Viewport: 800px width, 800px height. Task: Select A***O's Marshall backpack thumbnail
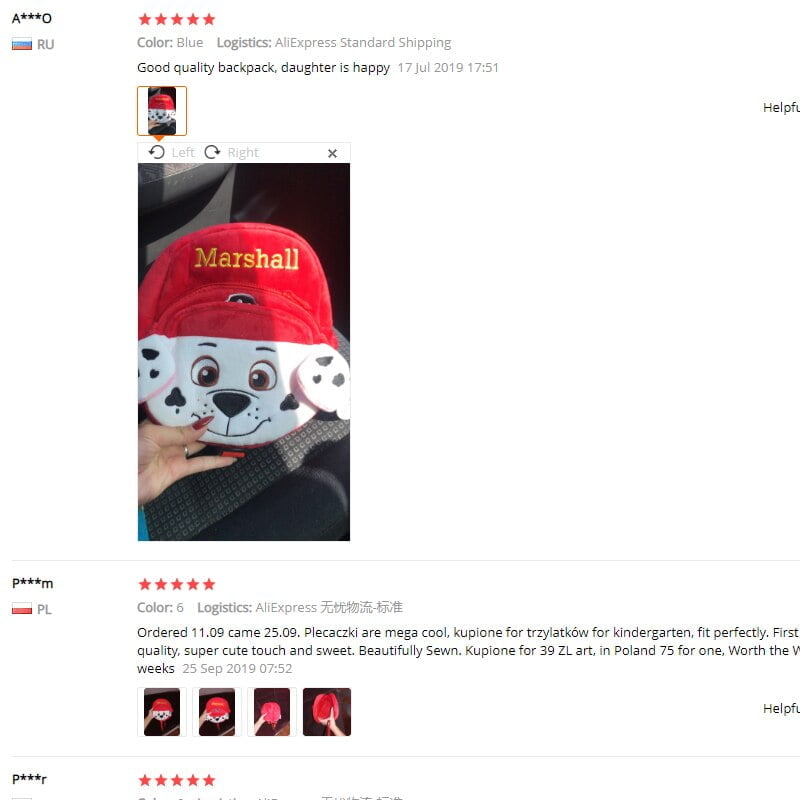click(x=162, y=111)
